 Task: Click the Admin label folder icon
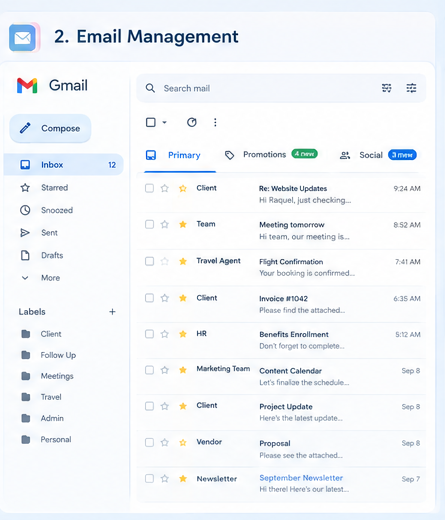coord(26,418)
